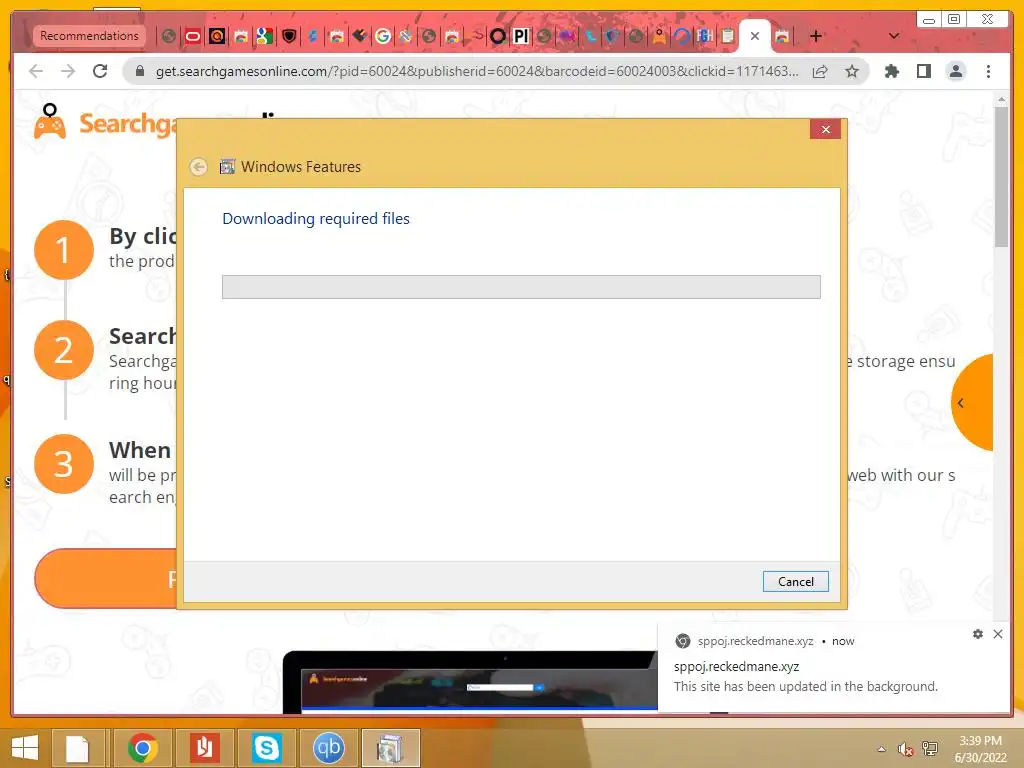
Task: Click the page's vertical scrollbar thumb
Action: coord(1001,176)
